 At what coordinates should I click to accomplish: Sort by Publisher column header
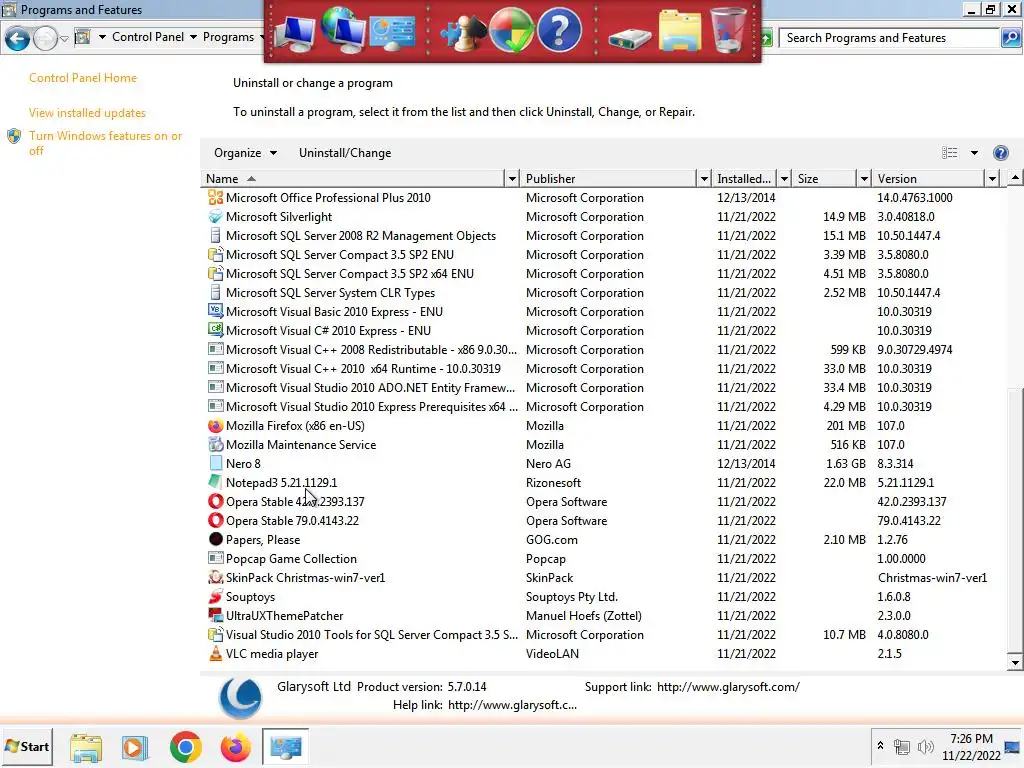point(609,178)
